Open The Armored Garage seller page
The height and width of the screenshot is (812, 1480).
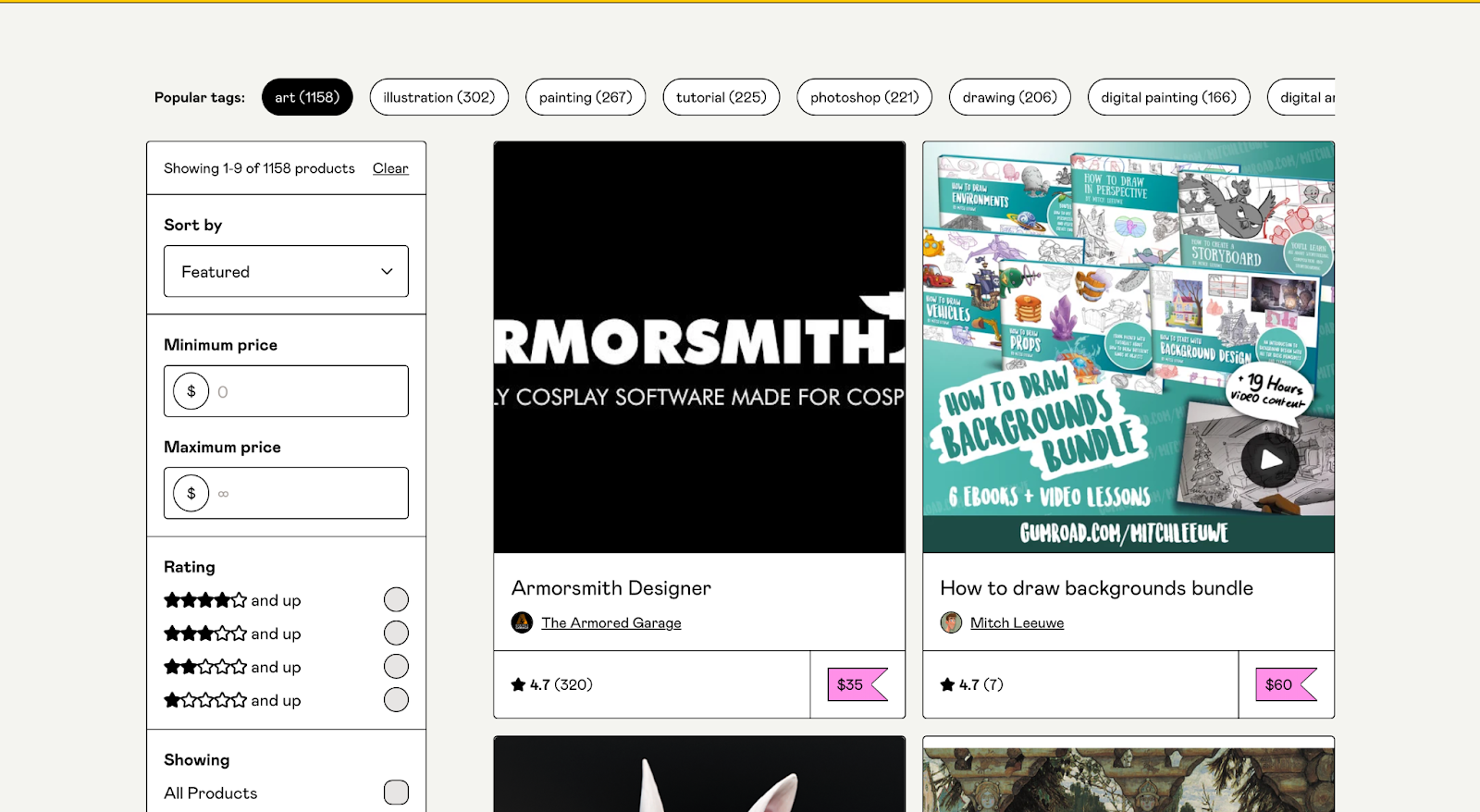pos(611,623)
